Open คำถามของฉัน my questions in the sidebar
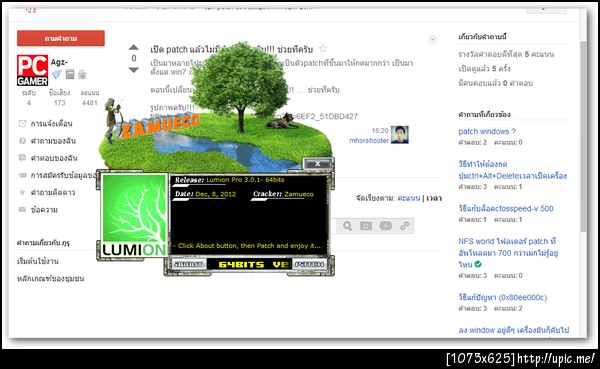This screenshot has height=369, width=600. tap(53, 141)
